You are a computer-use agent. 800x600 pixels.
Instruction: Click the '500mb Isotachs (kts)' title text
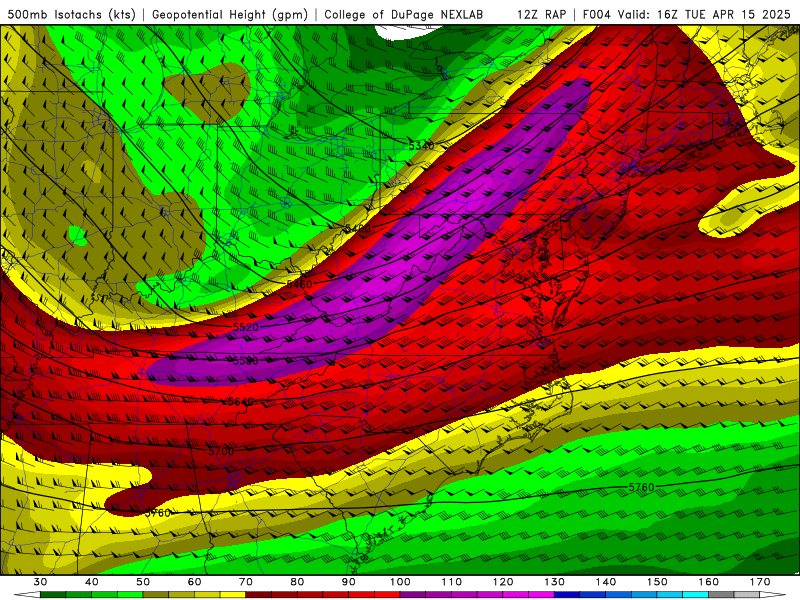click(x=71, y=14)
